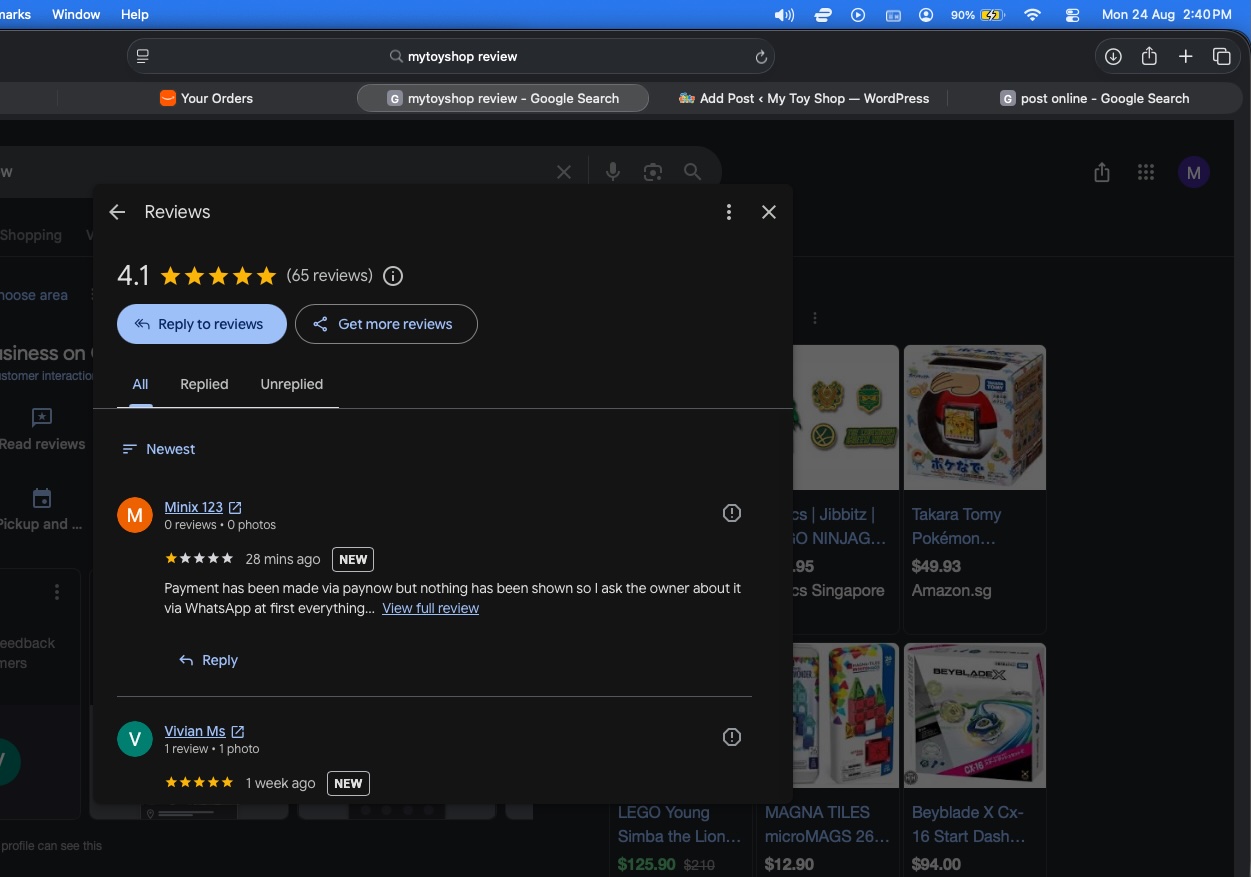This screenshot has width=1251, height=877.
Task: Open the Newest sort dropdown
Action: (158, 449)
